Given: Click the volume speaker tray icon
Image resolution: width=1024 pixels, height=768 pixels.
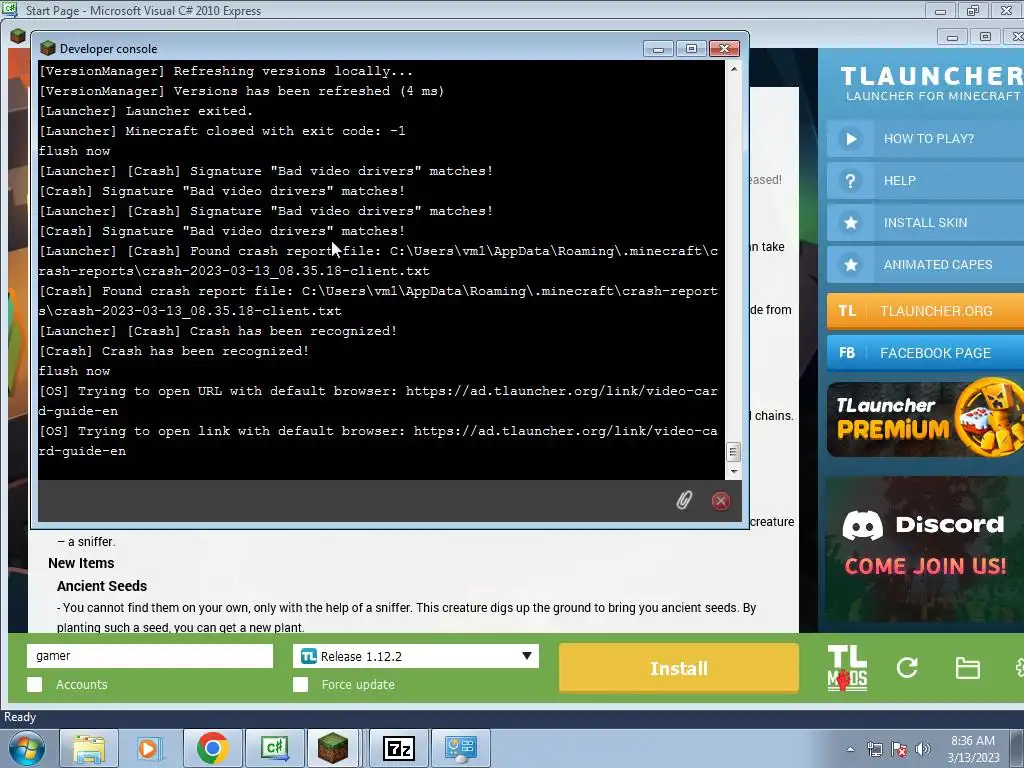Looking at the screenshot, I should pos(923,749).
